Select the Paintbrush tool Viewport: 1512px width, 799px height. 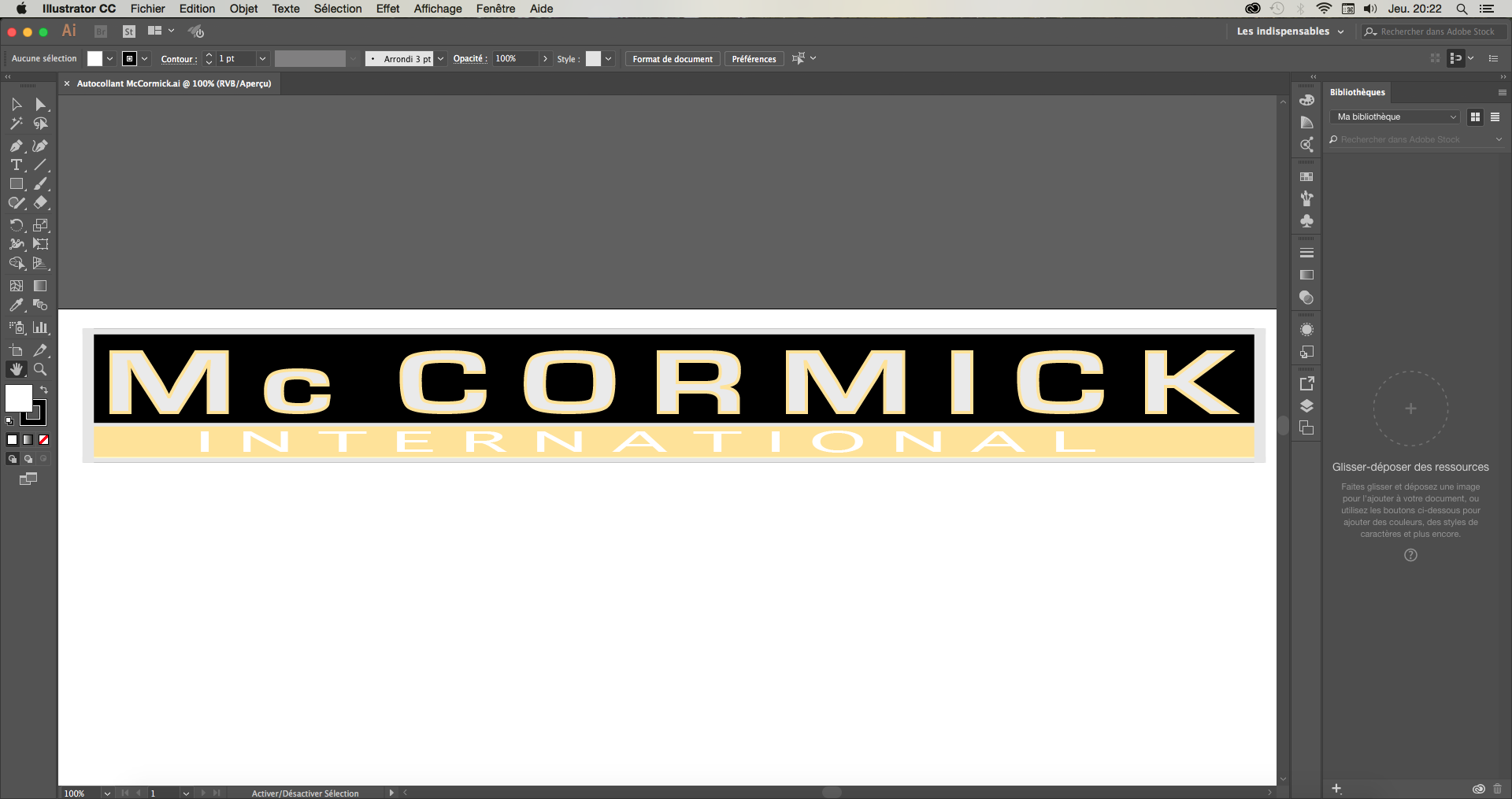click(x=40, y=183)
